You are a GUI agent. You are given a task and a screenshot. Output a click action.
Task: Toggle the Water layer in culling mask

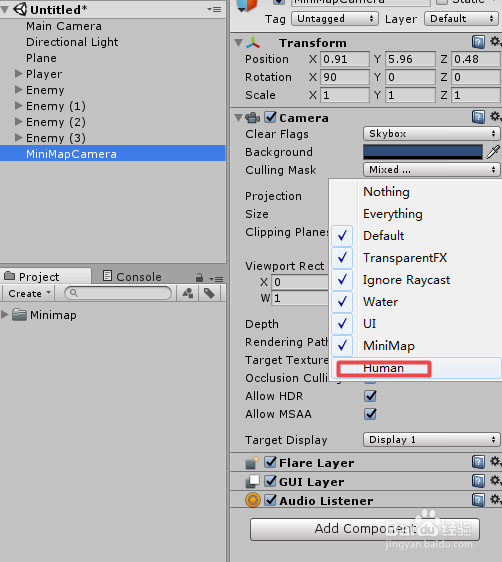(416, 302)
